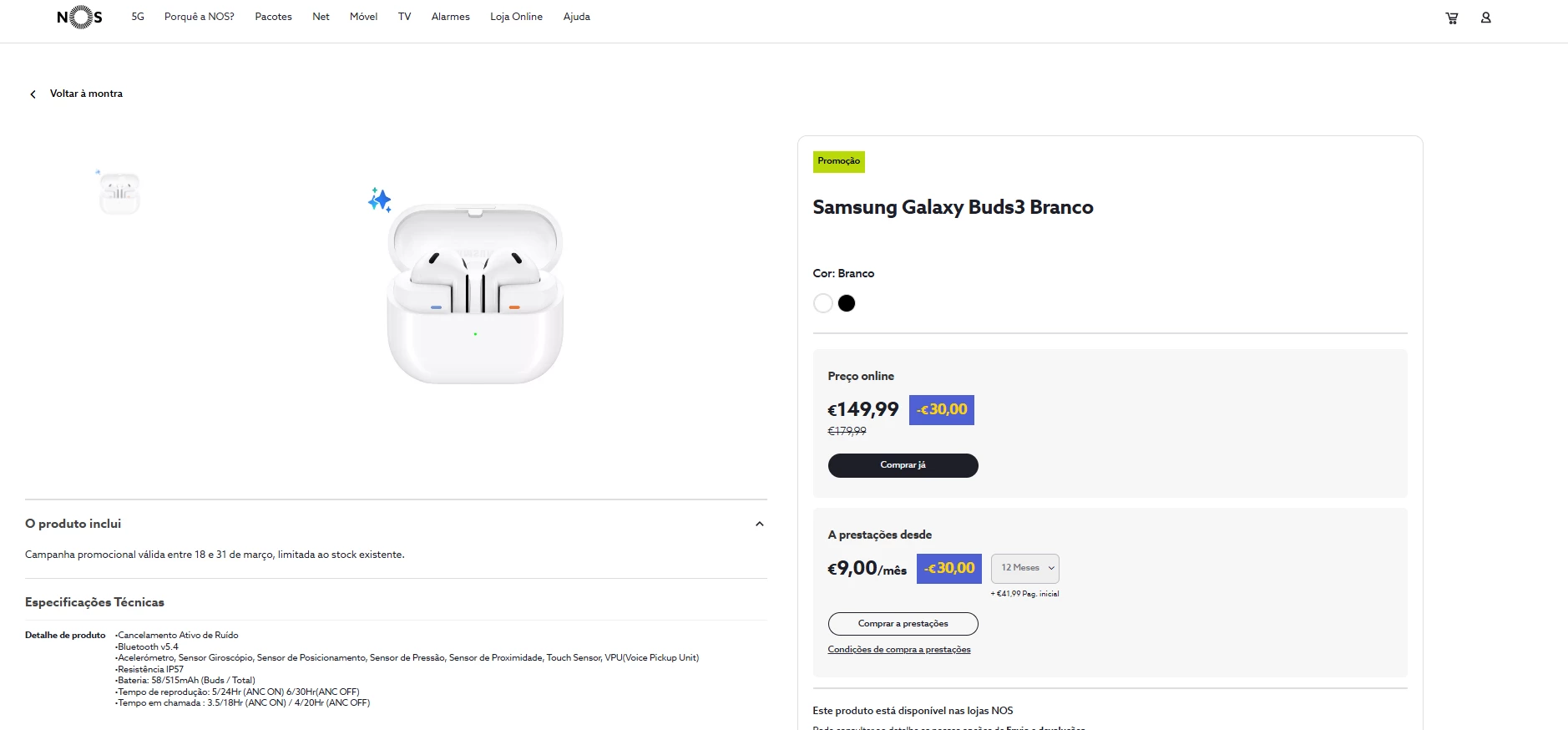Image resolution: width=1568 pixels, height=730 pixels.
Task: Open the 12 Meses installment dropdown
Action: tap(1025, 568)
